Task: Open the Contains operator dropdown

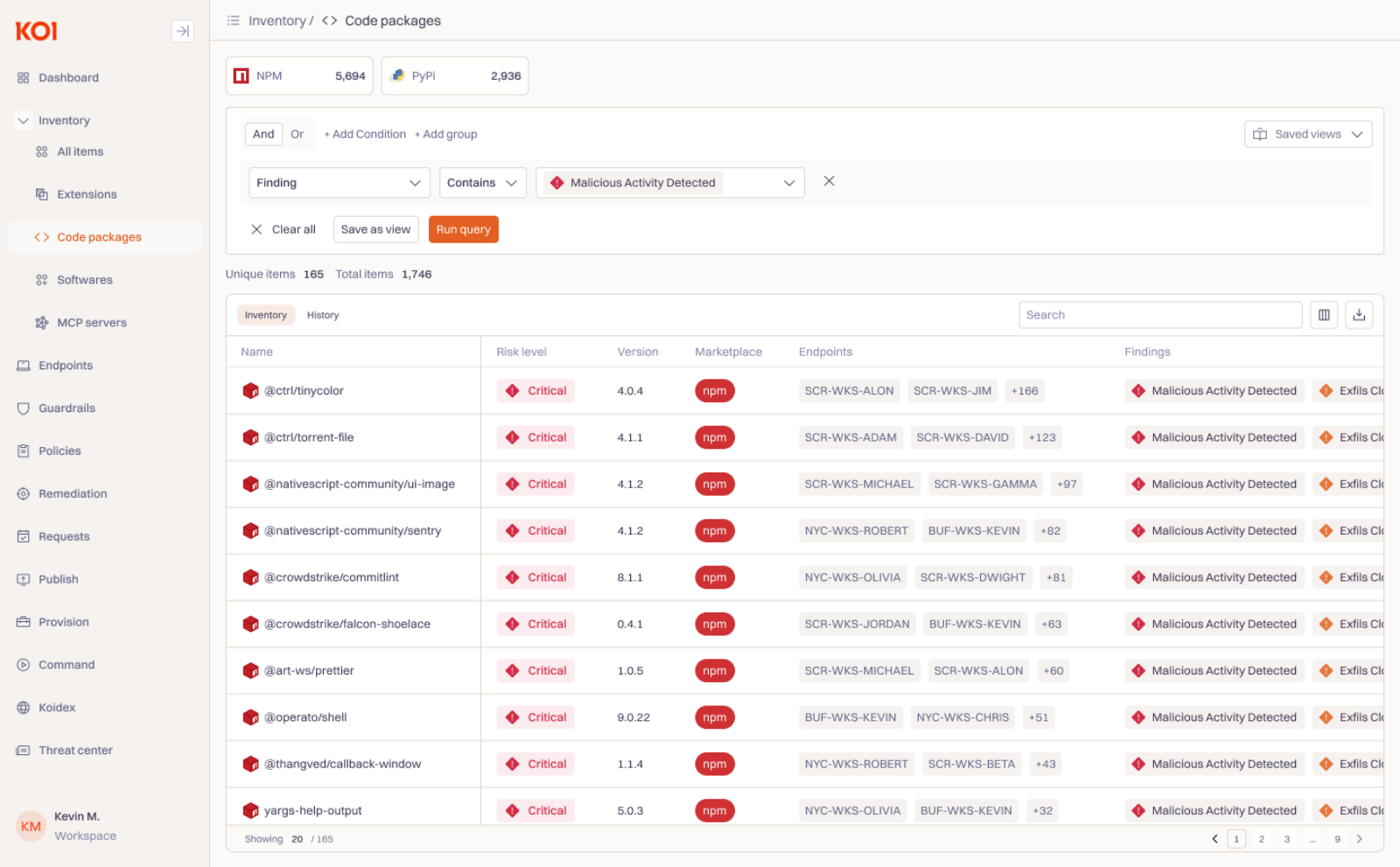Action: click(x=482, y=183)
